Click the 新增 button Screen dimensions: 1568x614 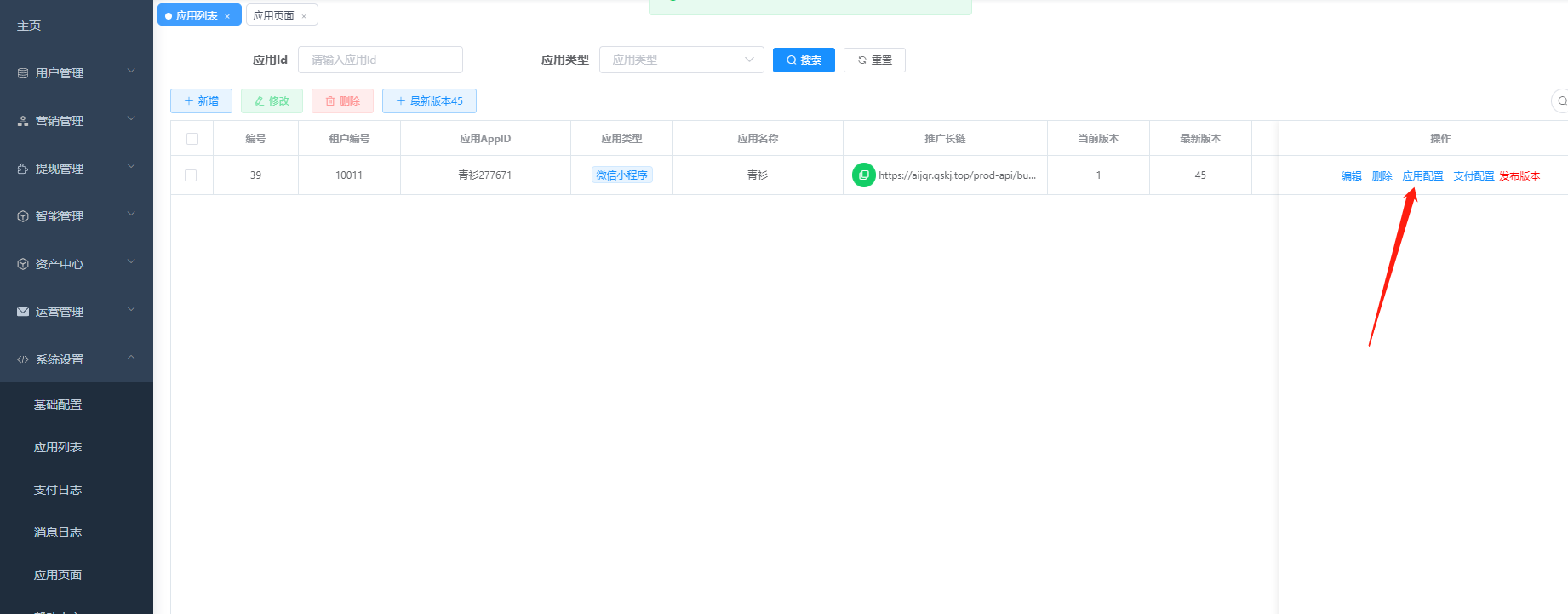201,100
